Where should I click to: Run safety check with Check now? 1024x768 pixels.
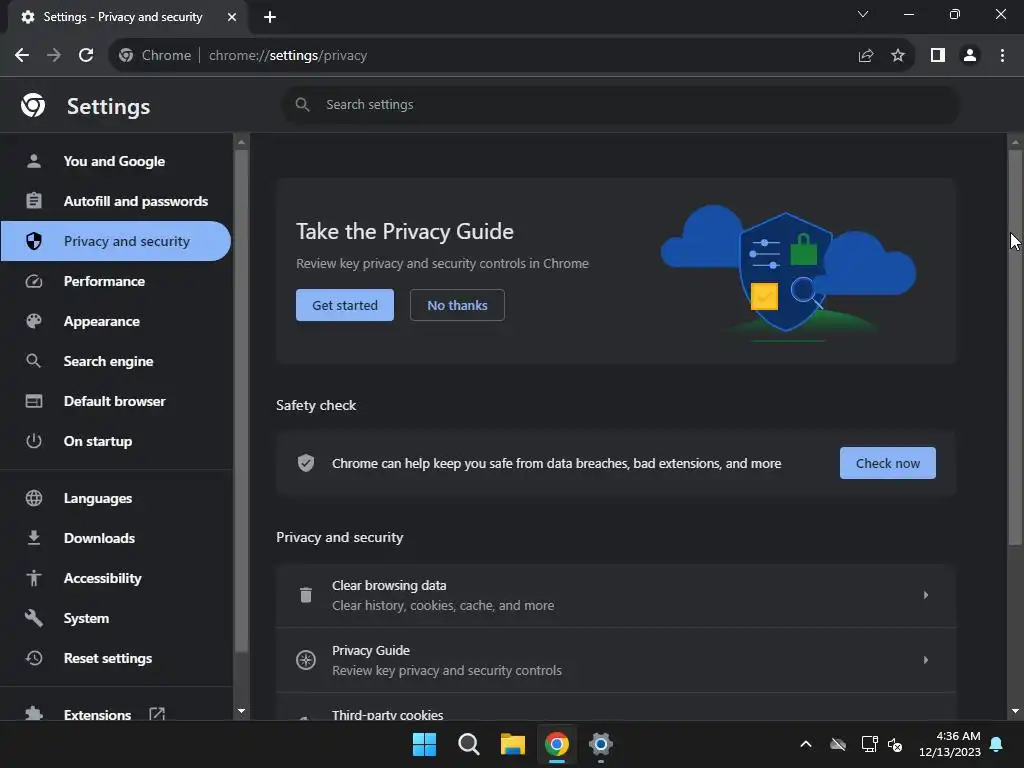tap(888, 463)
